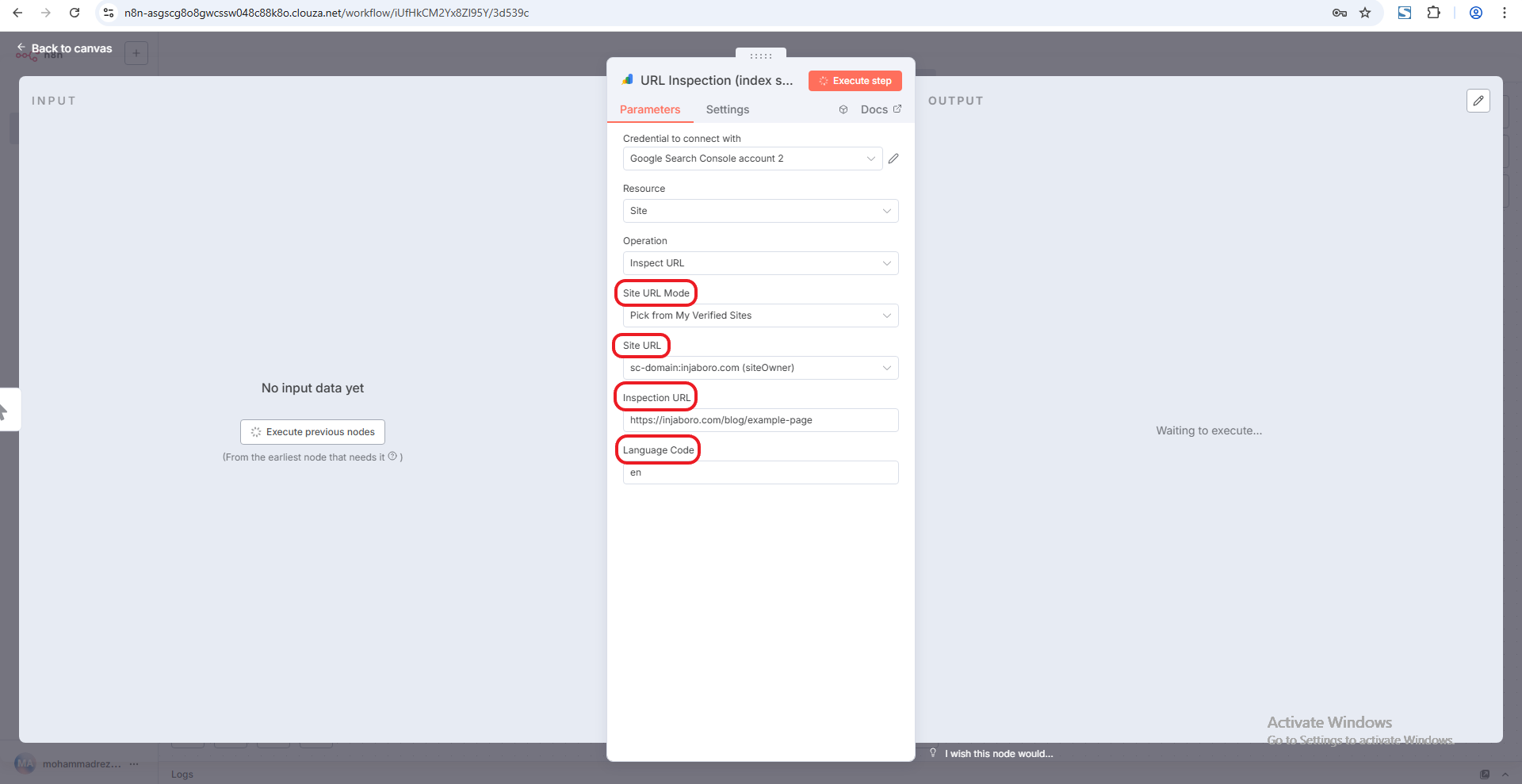Open Chrome profile avatar icon
Image resolution: width=1522 pixels, height=784 pixels.
point(1475,13)
